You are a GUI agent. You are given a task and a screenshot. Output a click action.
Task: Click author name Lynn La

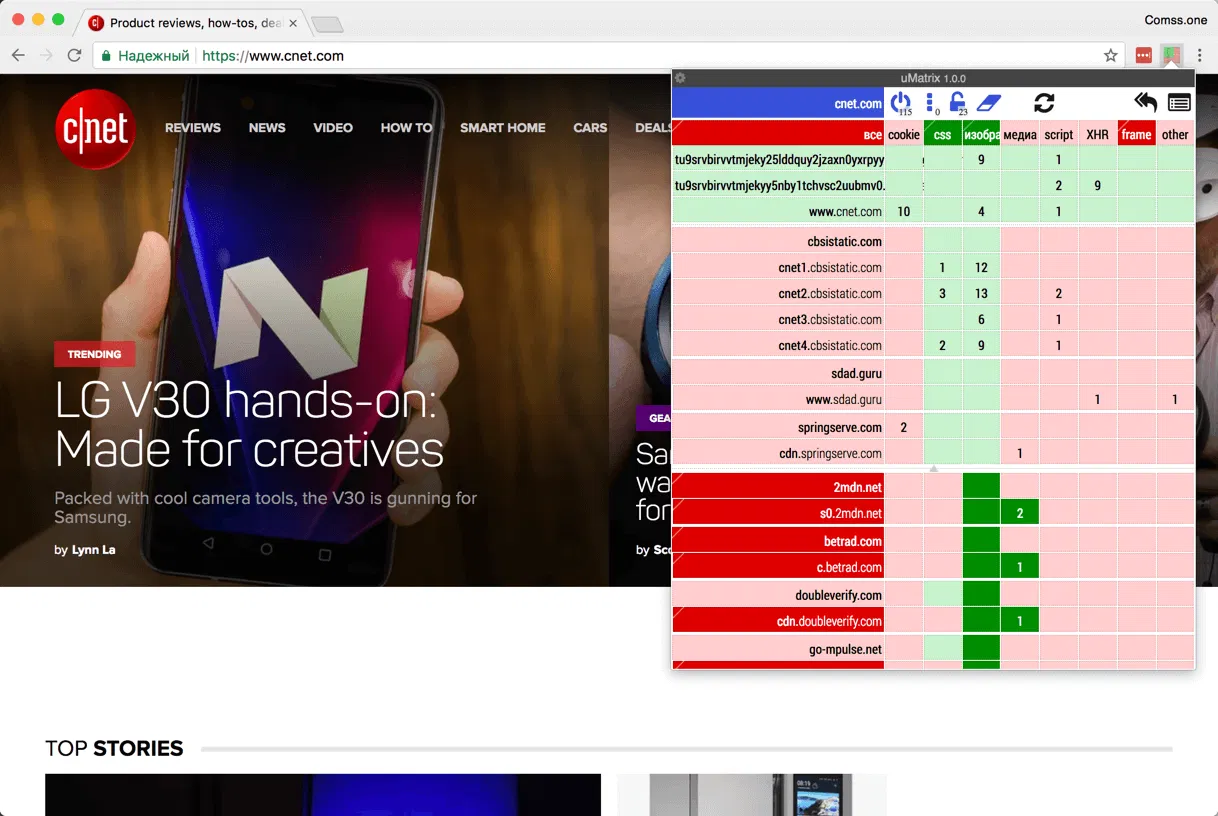(93, 549)
